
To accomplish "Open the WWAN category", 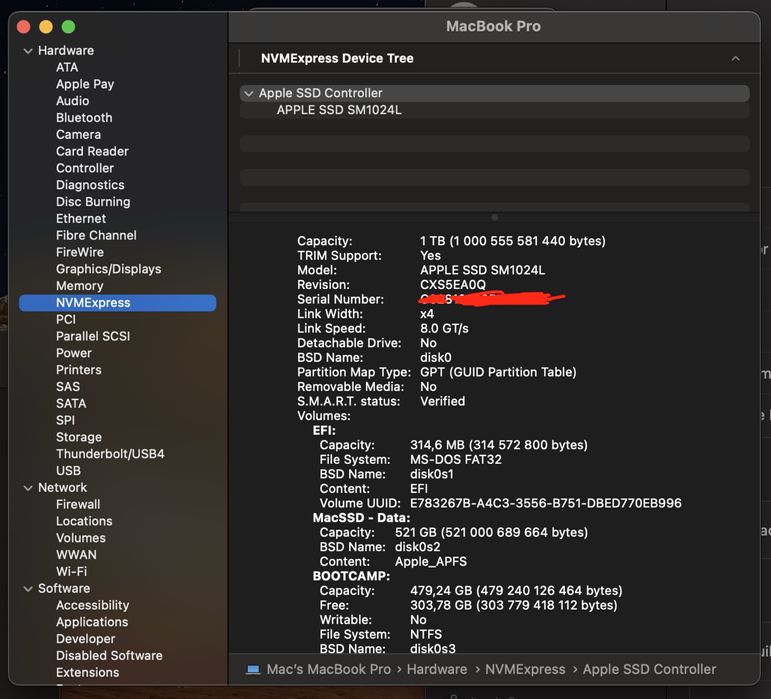I will [76, 555].
